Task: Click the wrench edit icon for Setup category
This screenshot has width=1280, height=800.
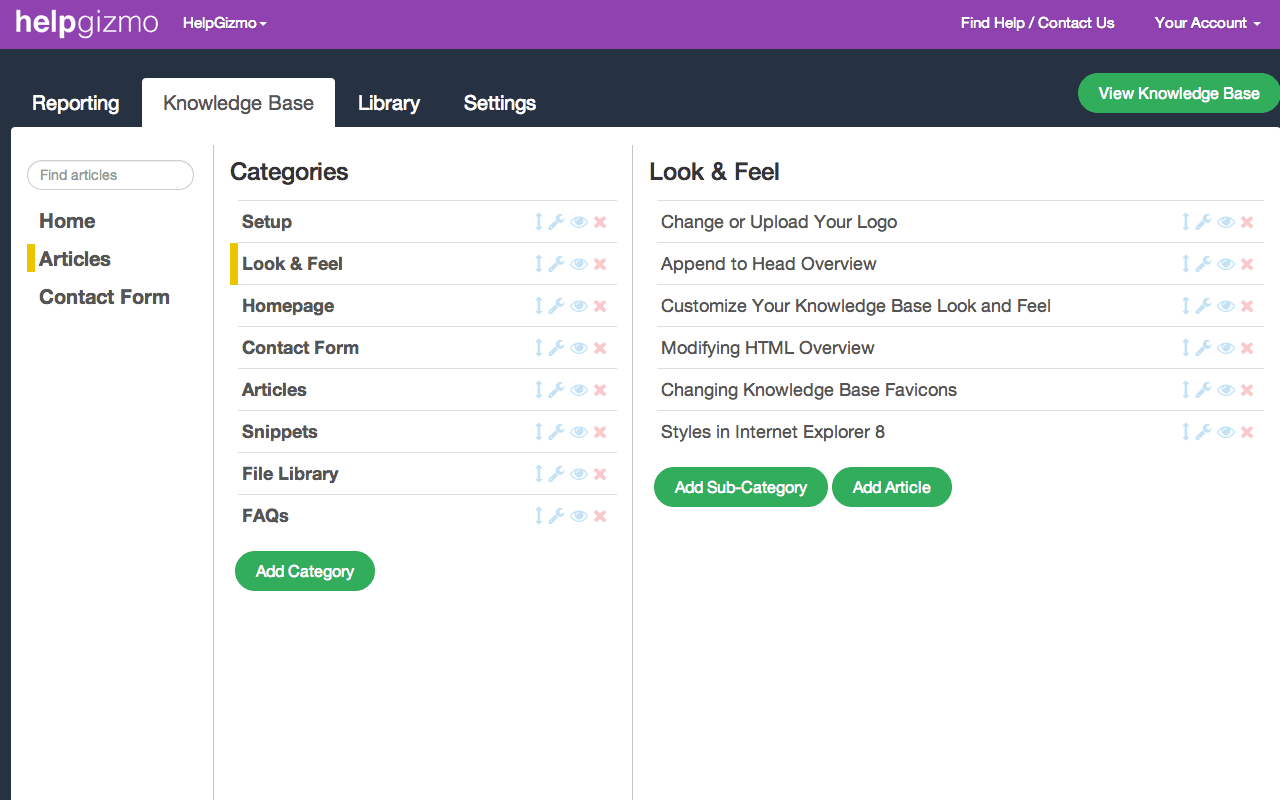Action: click(x=557, y=222)
